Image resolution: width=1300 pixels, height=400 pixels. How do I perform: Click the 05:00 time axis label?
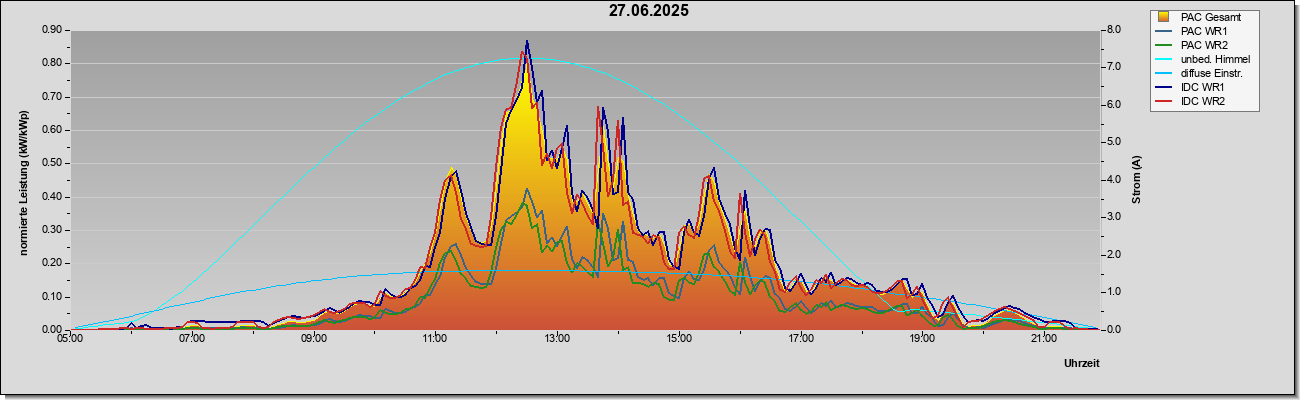pyautogui.click(x=70, y=338)
